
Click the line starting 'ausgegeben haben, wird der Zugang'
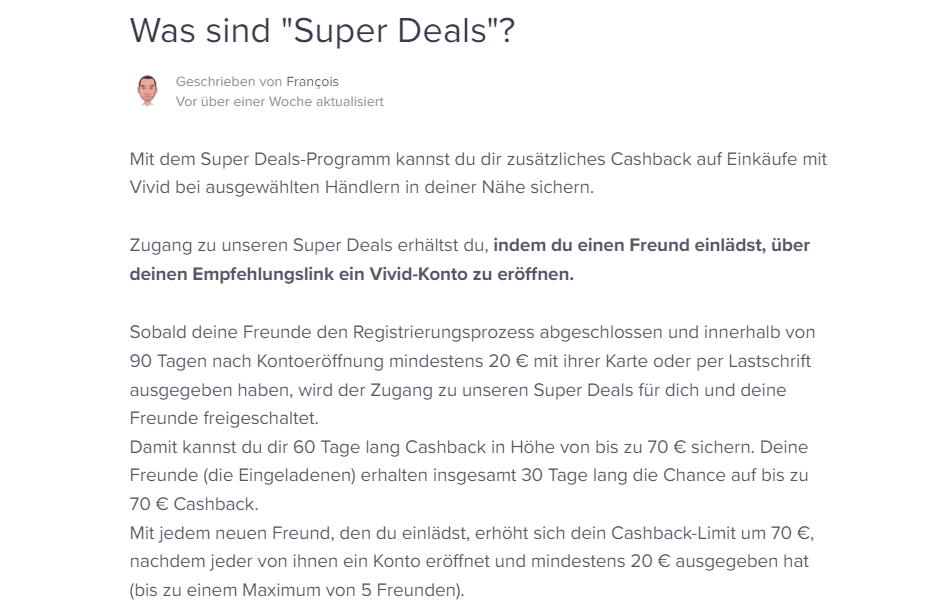[x=458, y=390]
